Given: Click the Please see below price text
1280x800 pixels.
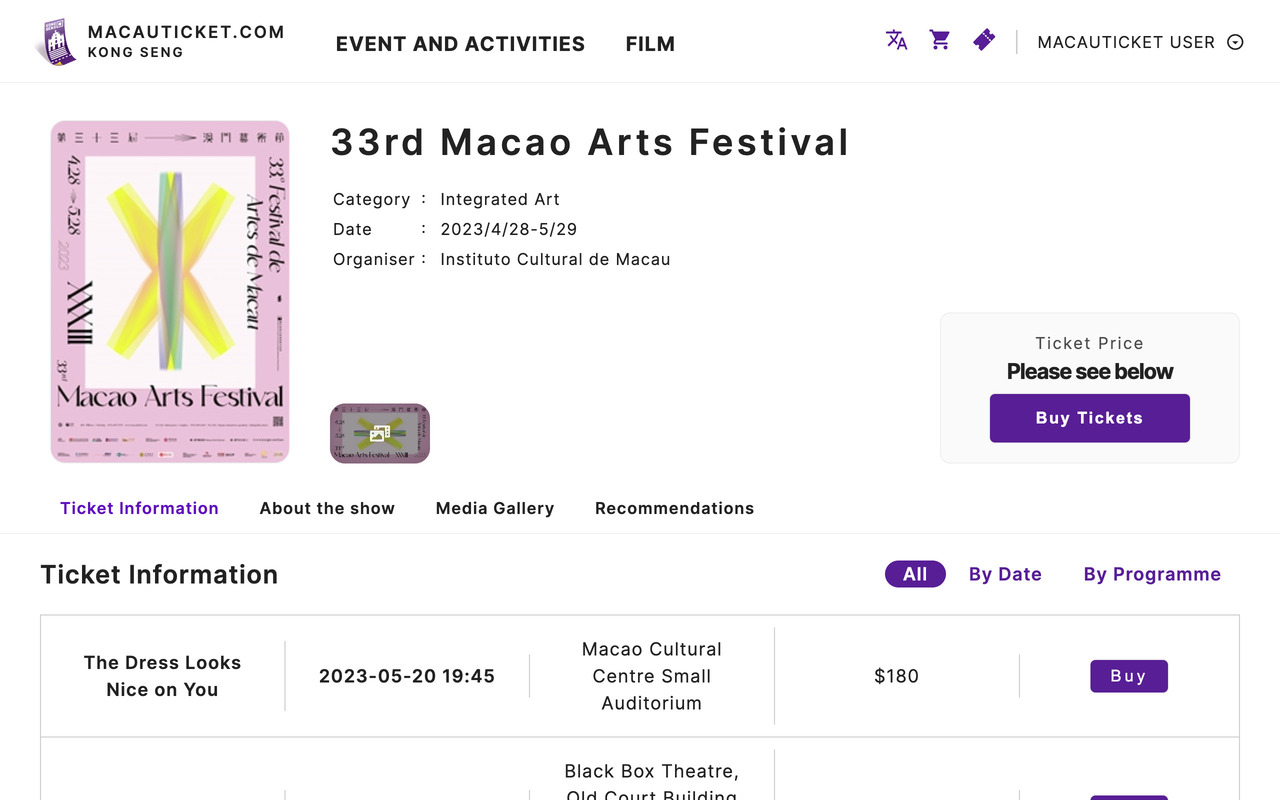Looking at the screenshot, I should [x=1090, y=371].
